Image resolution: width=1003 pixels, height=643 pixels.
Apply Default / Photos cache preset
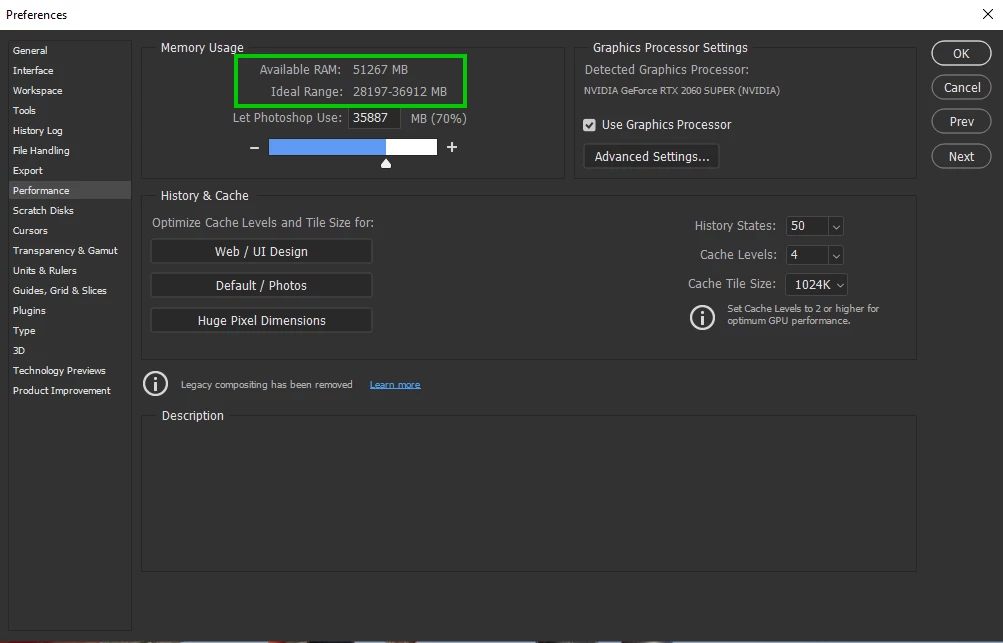261,285
